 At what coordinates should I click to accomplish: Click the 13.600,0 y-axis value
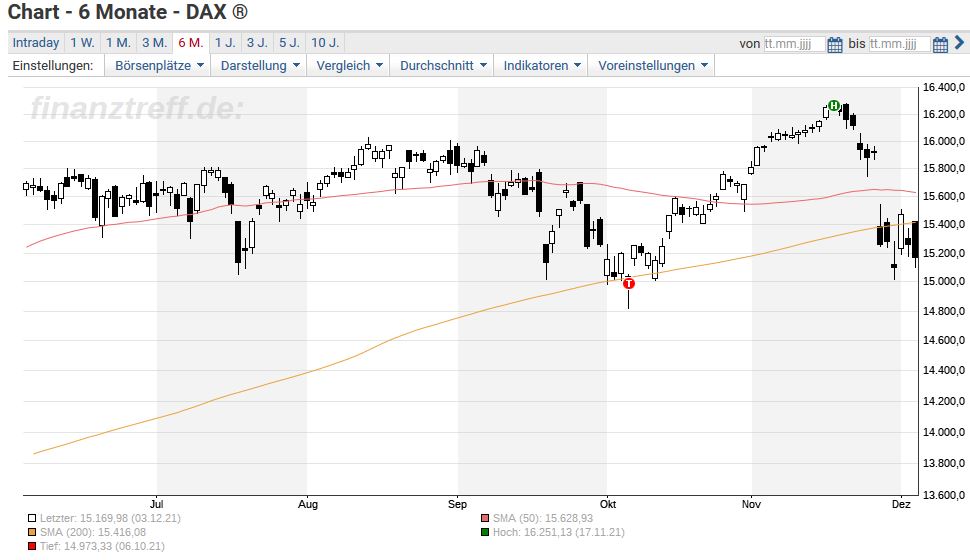click(943, 494)
